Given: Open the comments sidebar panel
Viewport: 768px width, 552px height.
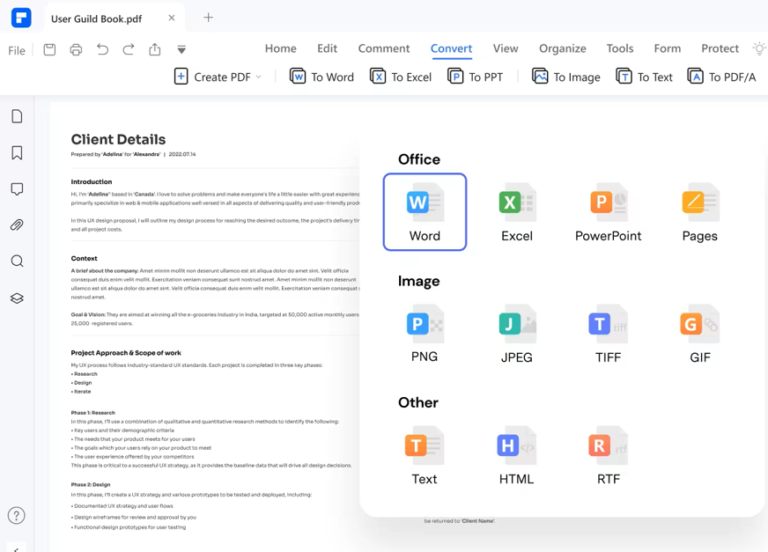Looking at the screenshot, I should [x=17, y=189].
